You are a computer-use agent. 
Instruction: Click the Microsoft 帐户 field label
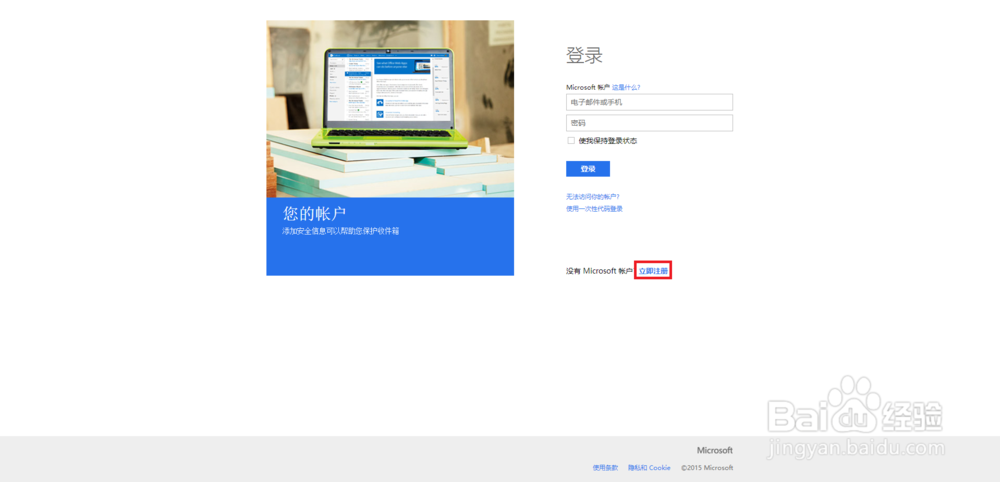[x=588, y=87]
